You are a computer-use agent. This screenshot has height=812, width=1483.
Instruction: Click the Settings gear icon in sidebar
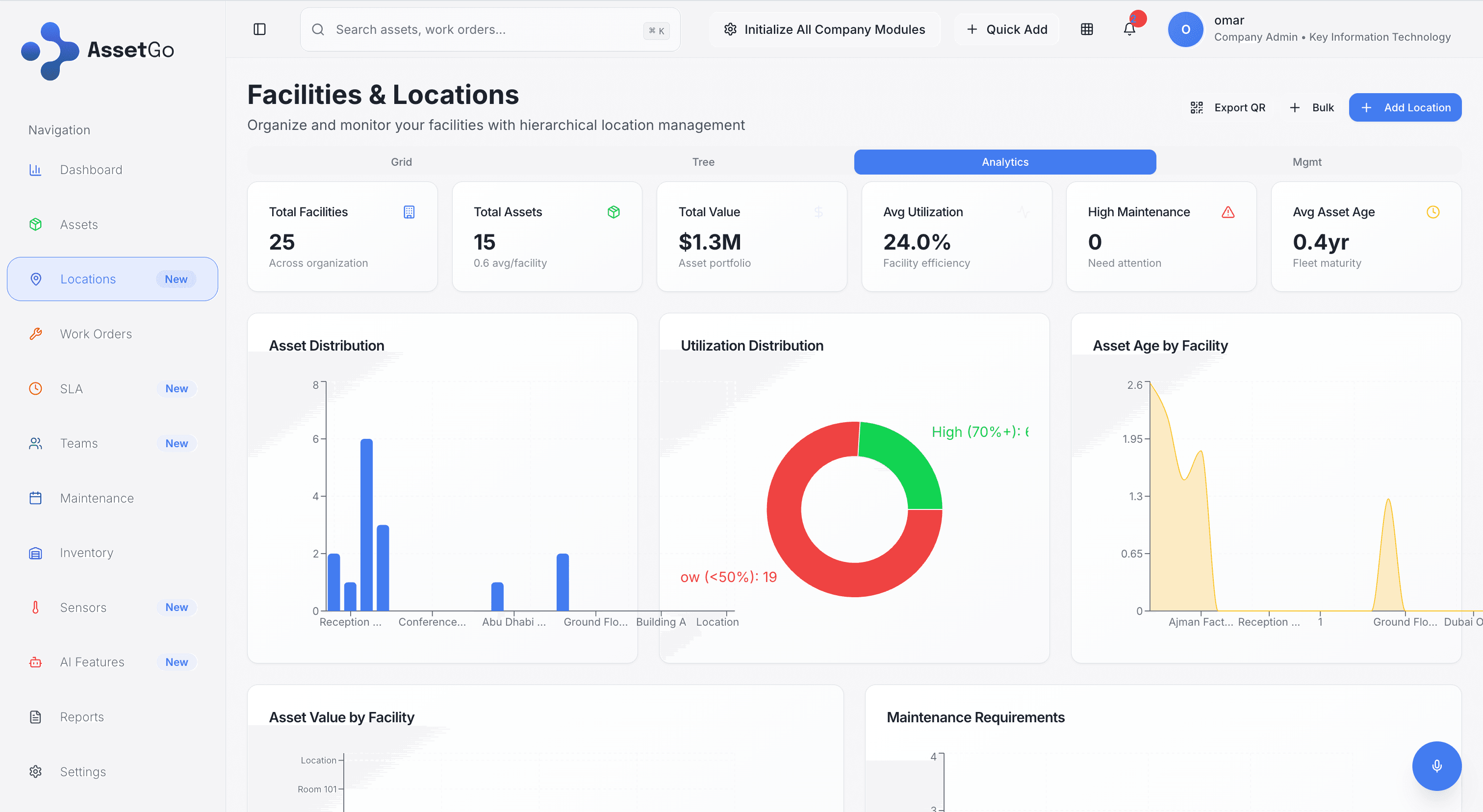(x=36, y=772)
